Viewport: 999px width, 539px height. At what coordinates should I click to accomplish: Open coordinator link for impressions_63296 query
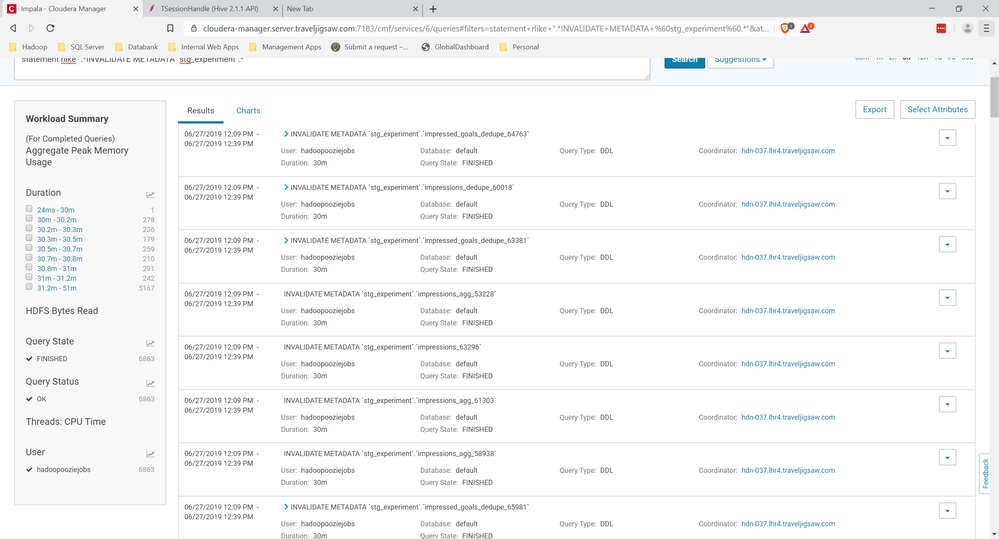[x=787, y=364]
